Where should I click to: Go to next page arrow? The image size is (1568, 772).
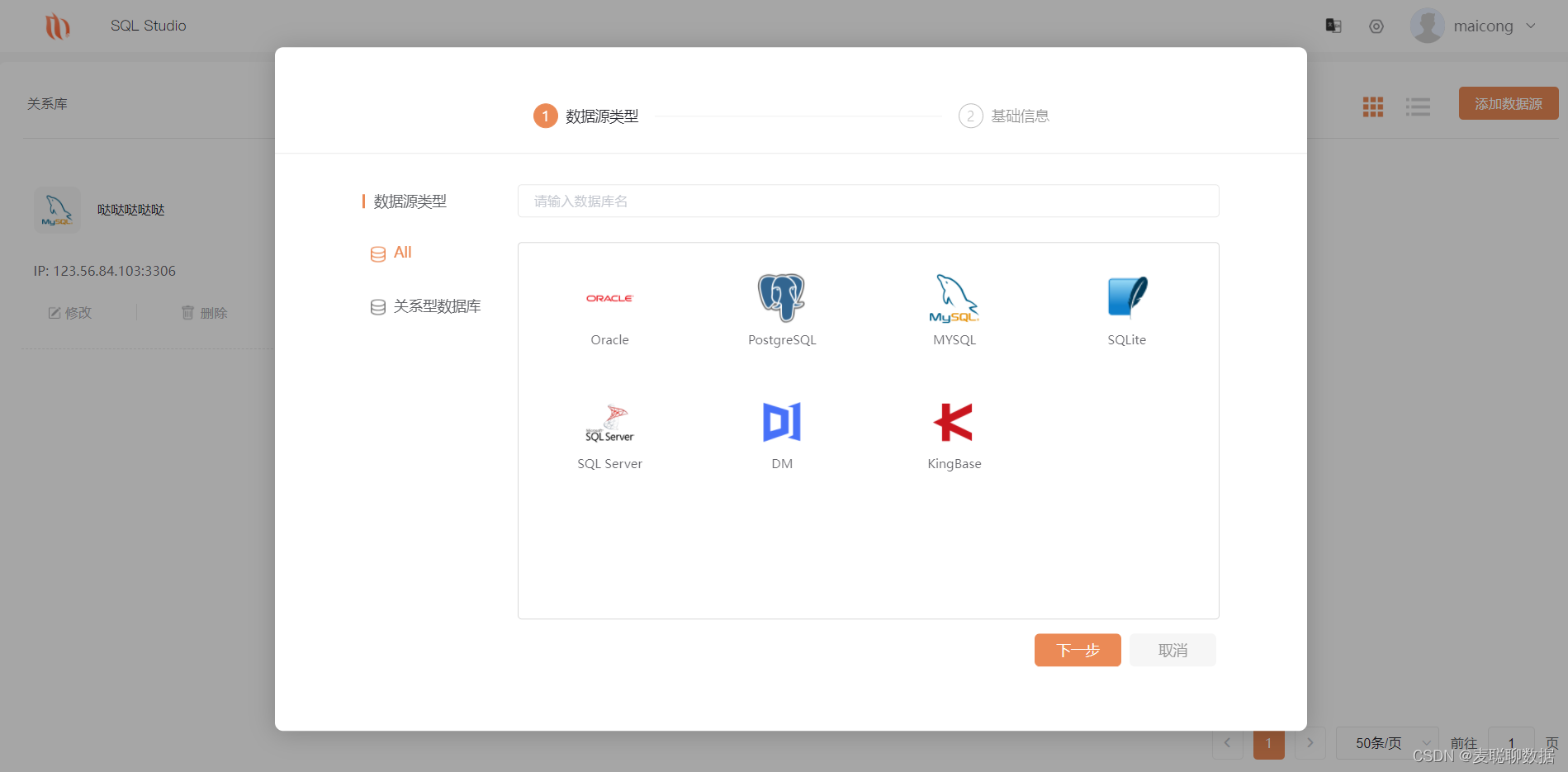pos(1310,743)
